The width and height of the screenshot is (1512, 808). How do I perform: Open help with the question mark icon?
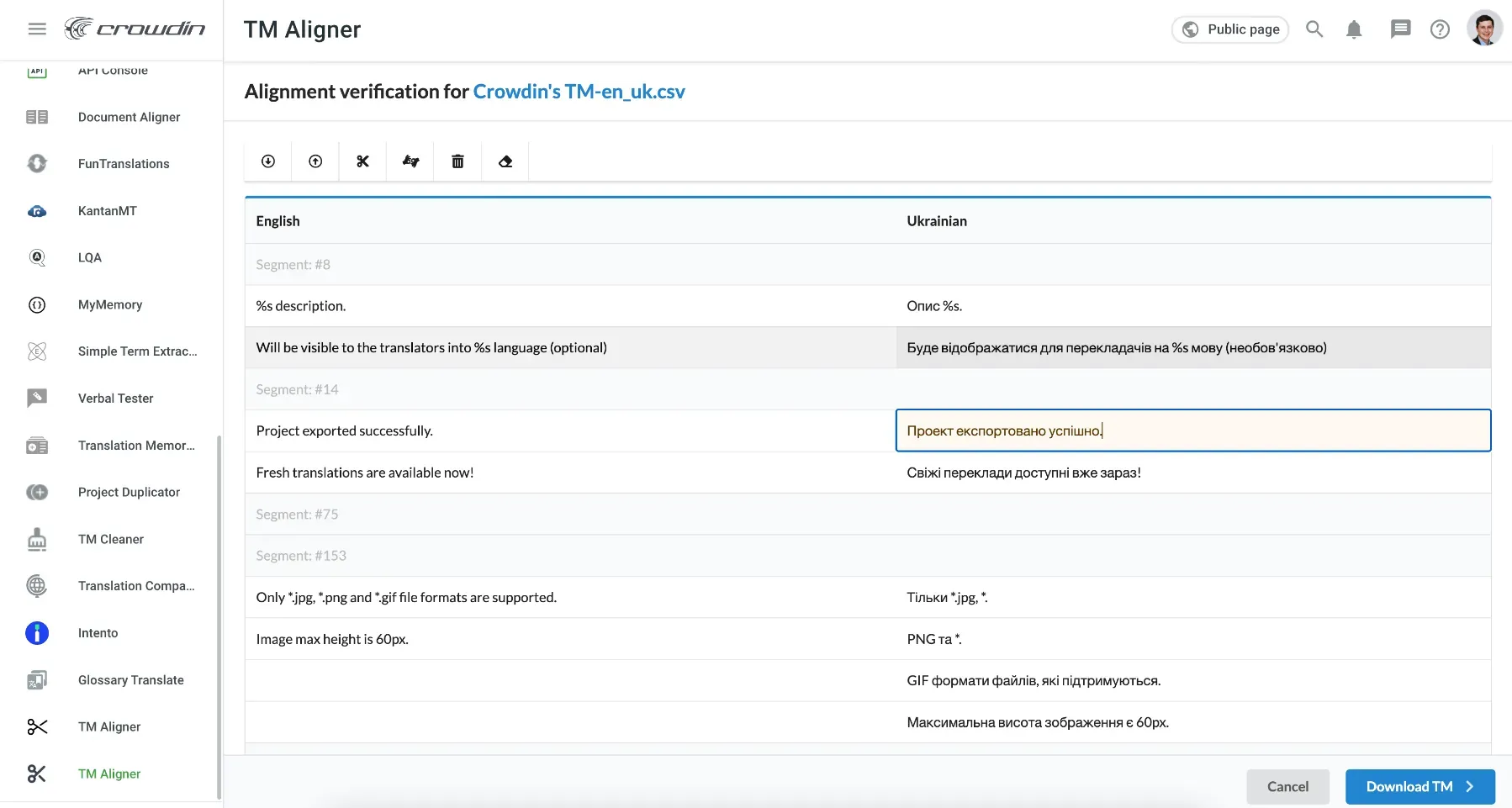point(1440,29)
